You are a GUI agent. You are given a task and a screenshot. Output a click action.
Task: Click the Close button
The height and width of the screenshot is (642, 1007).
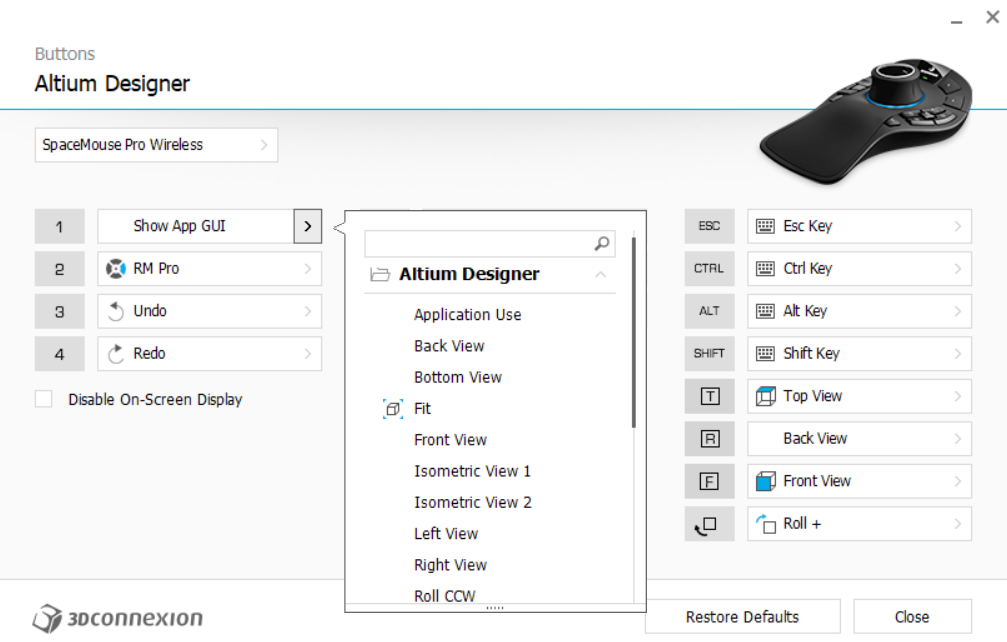coord(912,617)
